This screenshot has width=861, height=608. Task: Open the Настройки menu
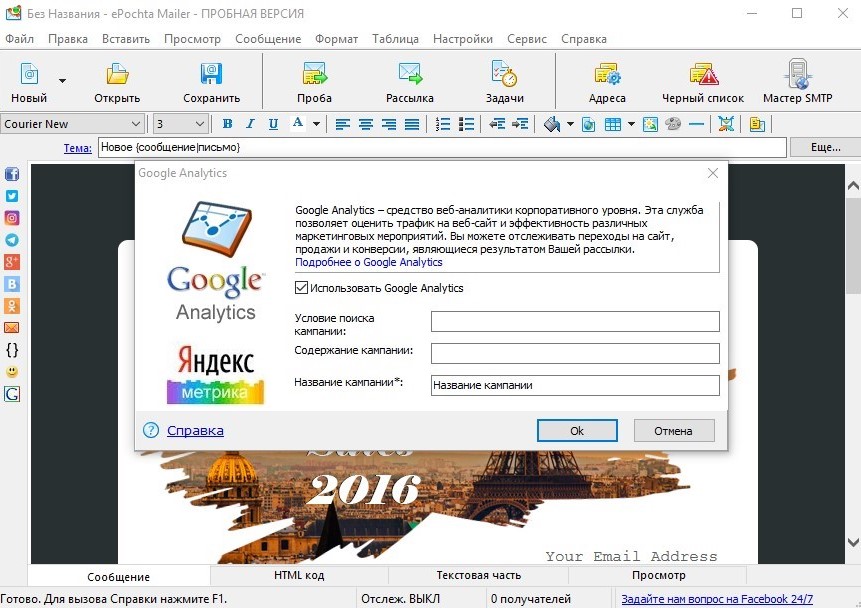point(463,39)
